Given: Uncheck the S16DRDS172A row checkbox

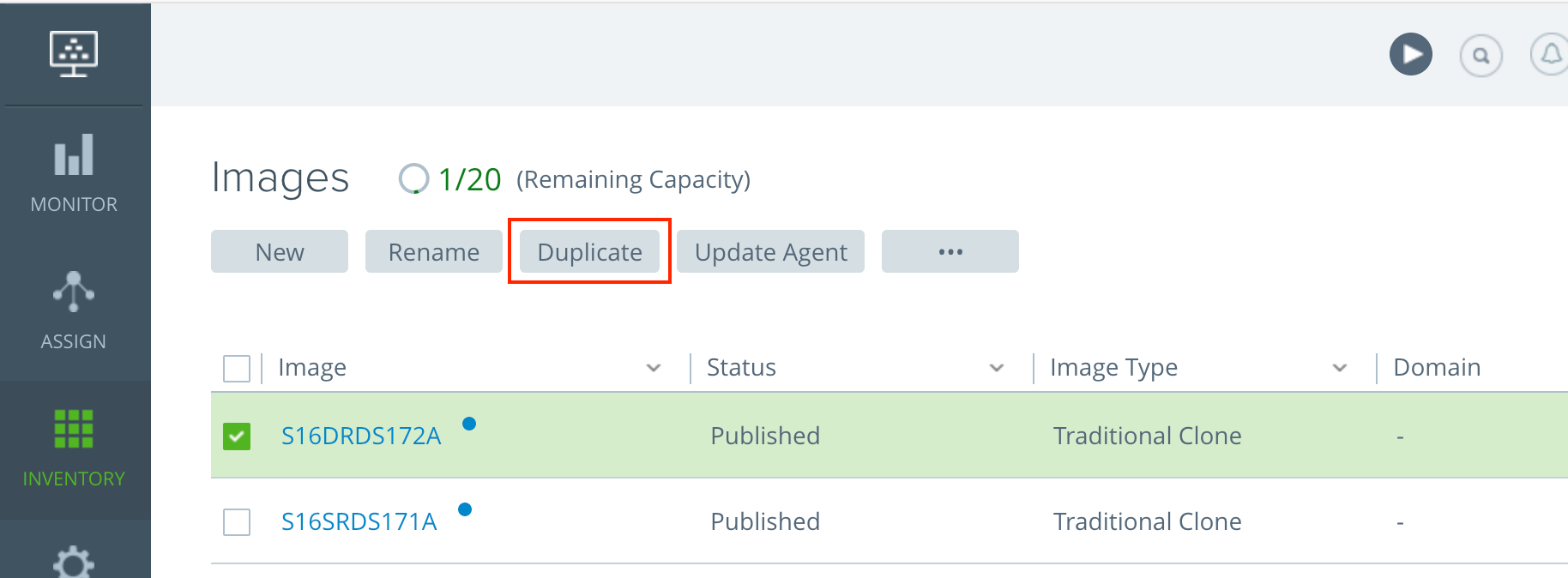Looking at the screenshot, I should point(237,435).
